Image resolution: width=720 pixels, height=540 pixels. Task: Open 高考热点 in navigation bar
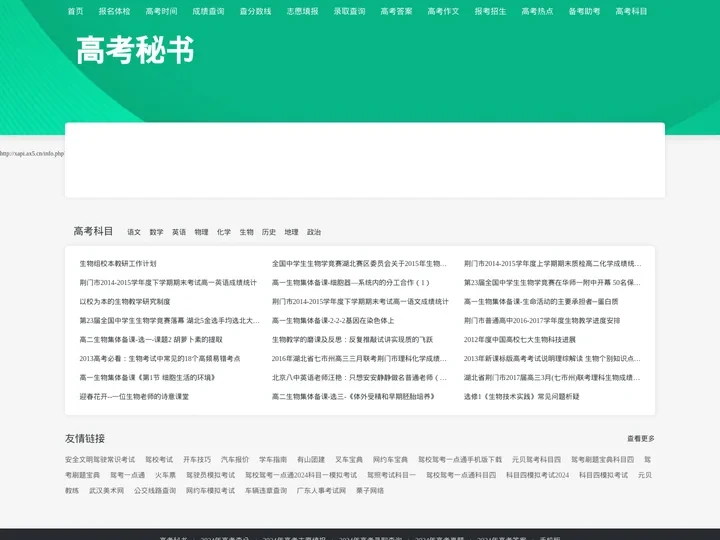coord(537,11)
